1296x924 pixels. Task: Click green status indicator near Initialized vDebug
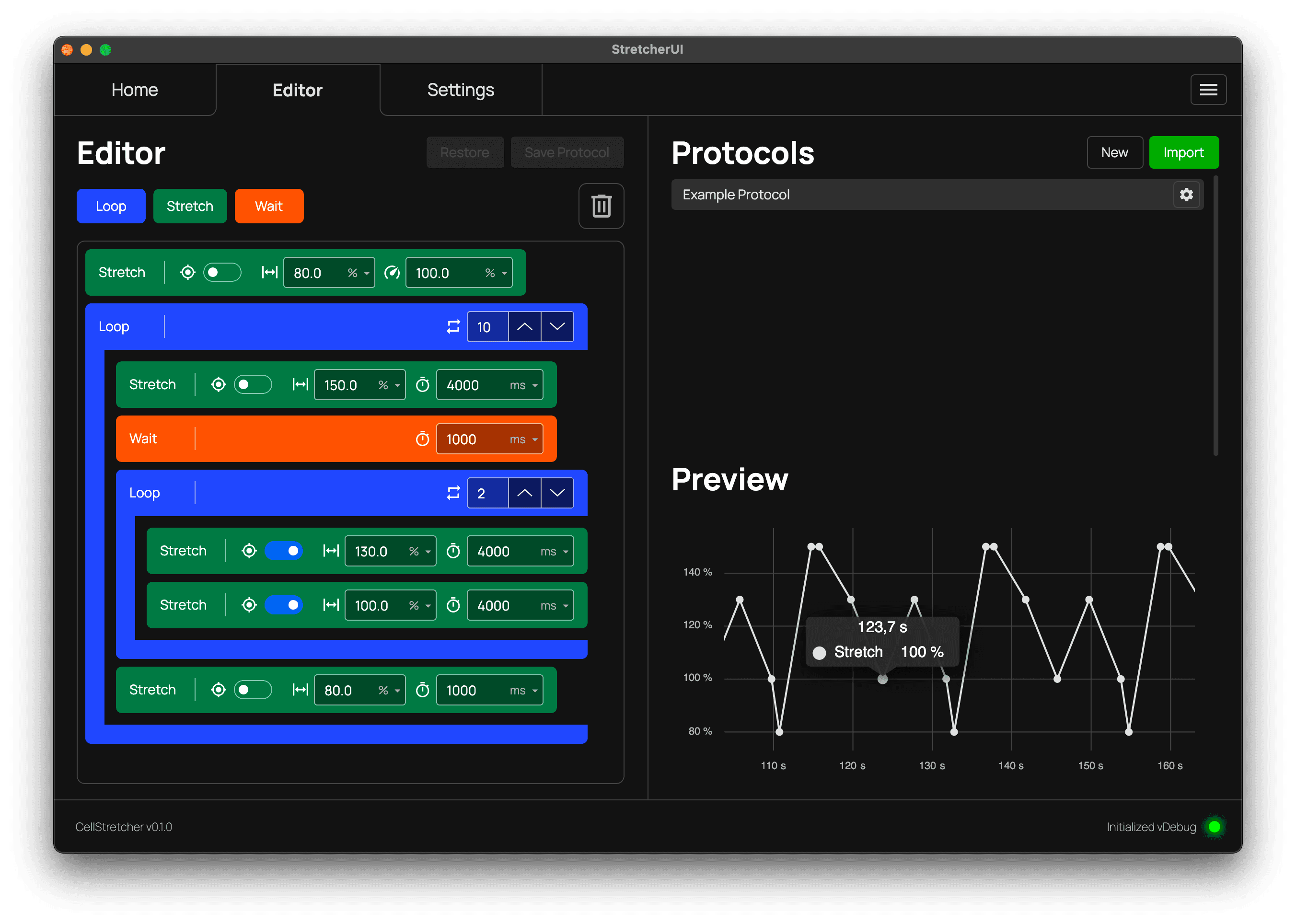1214,827
